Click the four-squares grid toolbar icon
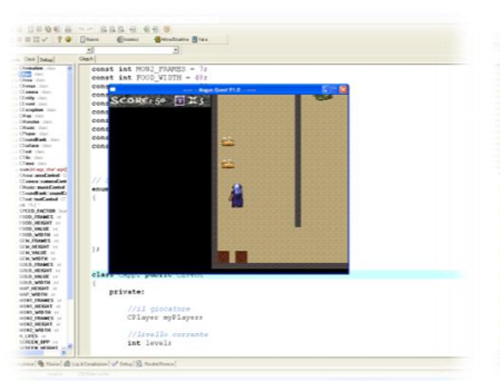Viewport: 500px width, 381px height. [x=36, y=39]
